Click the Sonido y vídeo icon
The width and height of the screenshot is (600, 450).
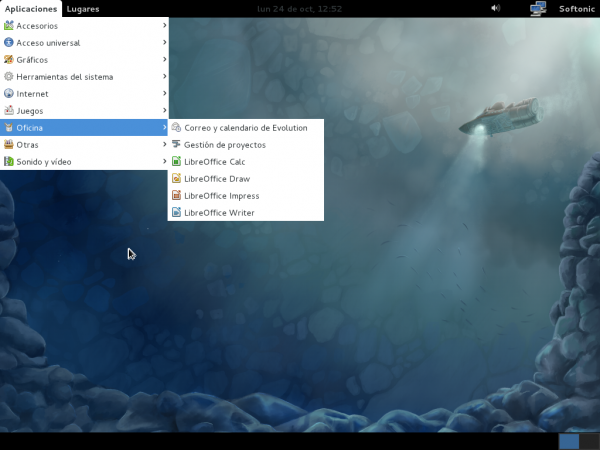(8, 161)
